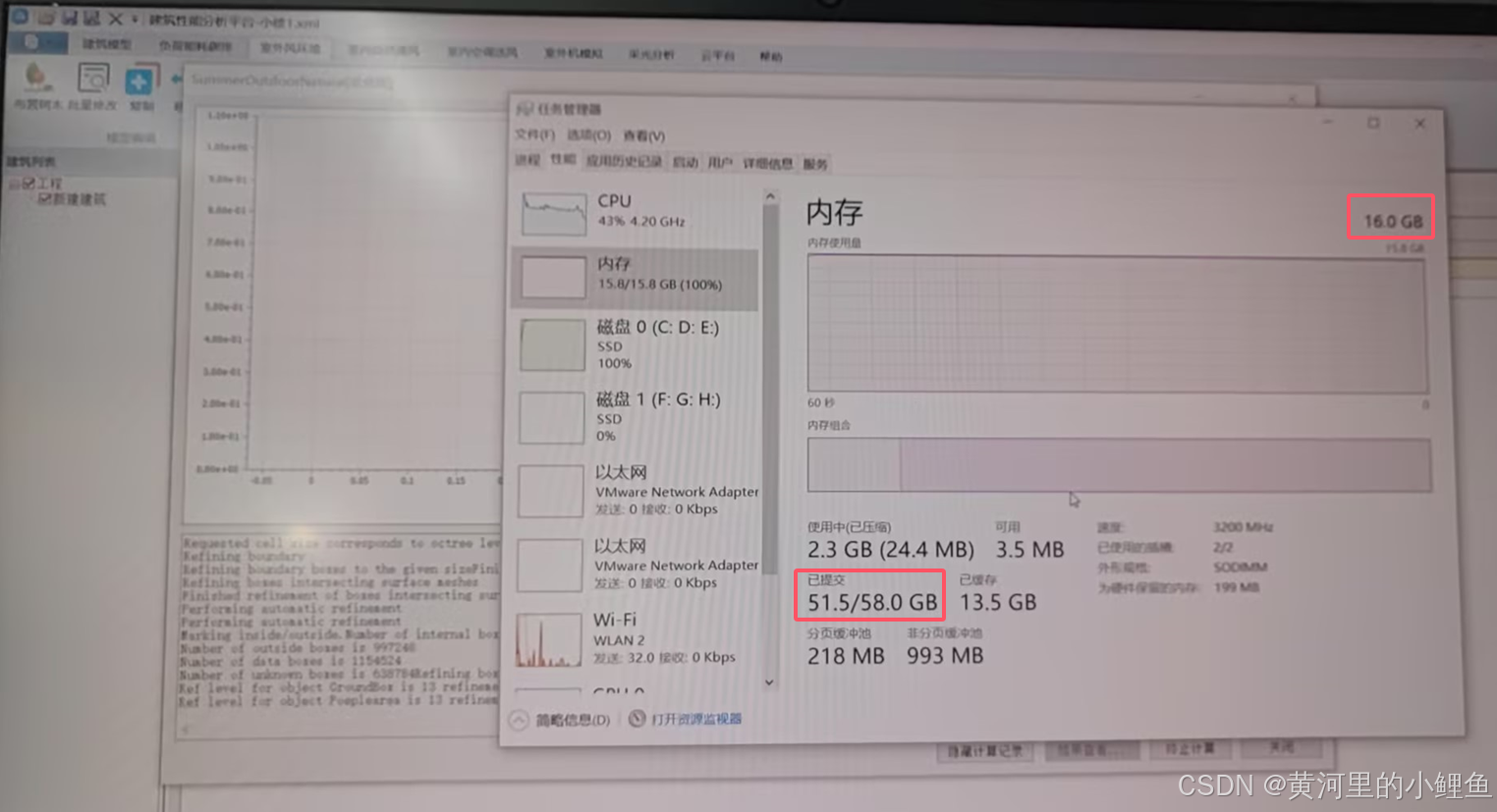Click the resource monitor icon next to the link
The width and height of the screenshot is (1497, 812).
[637, 719]
